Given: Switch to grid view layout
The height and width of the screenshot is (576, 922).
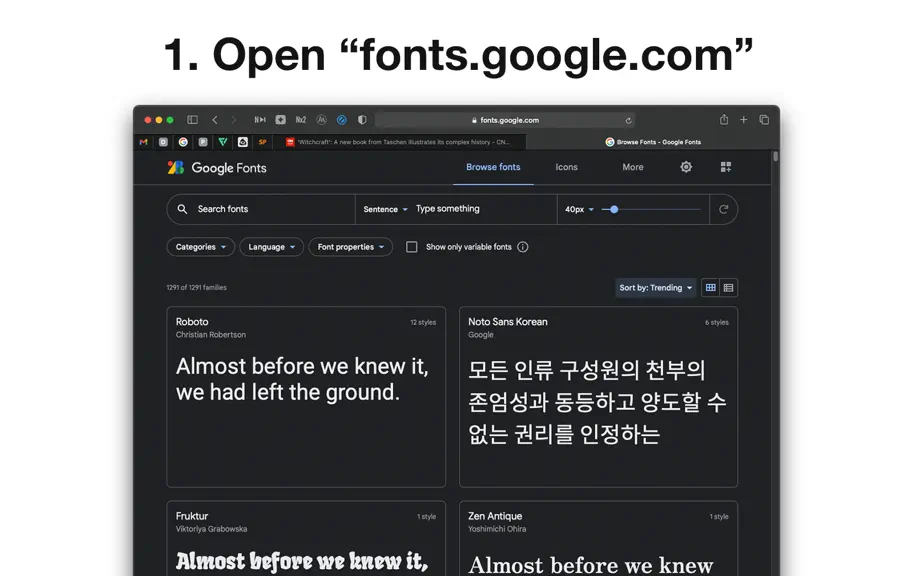Looking at the screenshot, I should point(710,287).
